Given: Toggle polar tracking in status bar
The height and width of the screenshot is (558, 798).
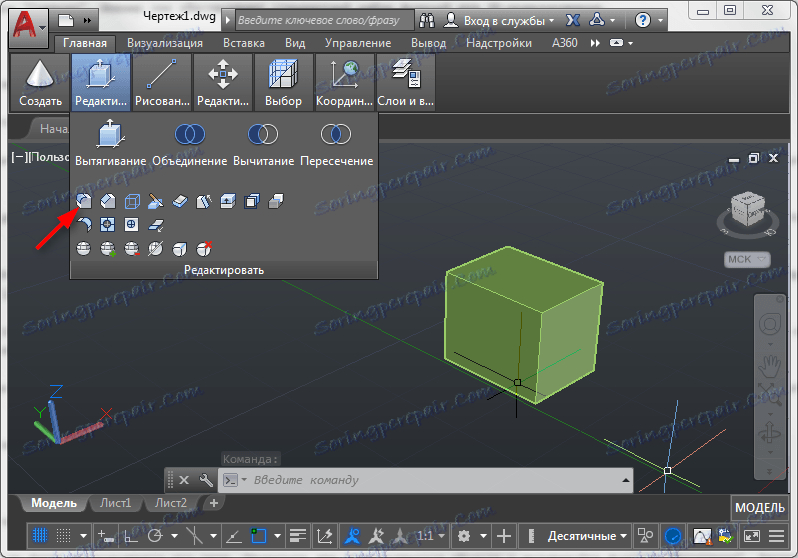Looking at the screenshot, I should pyautogui.click(x=155, y=536).
